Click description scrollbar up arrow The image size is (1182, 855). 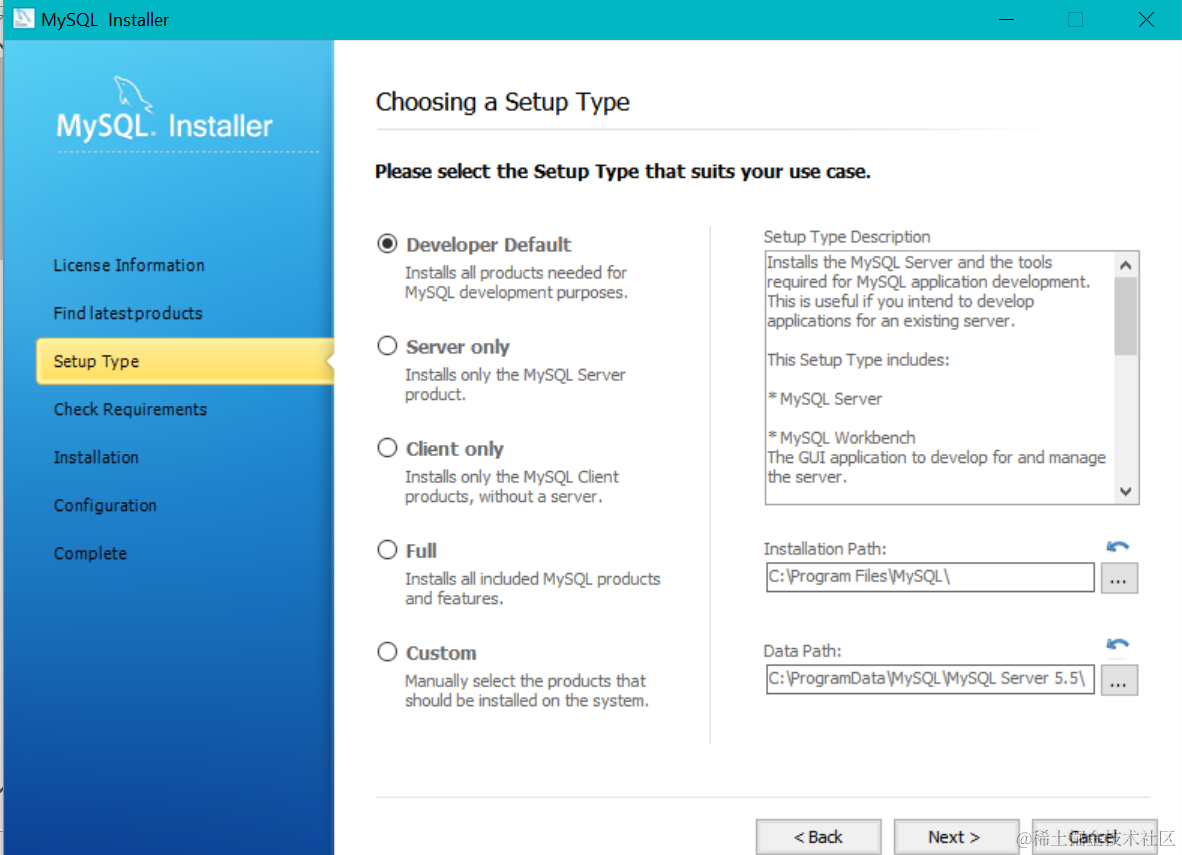click(x=1125, y=265)
